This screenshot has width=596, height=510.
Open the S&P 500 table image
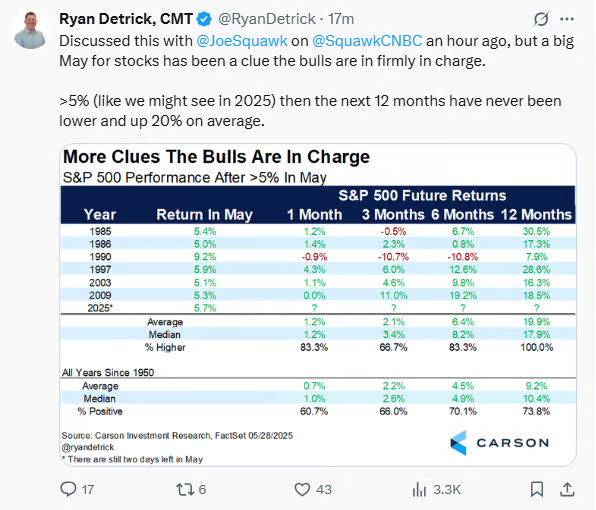[x=318, y=305]
